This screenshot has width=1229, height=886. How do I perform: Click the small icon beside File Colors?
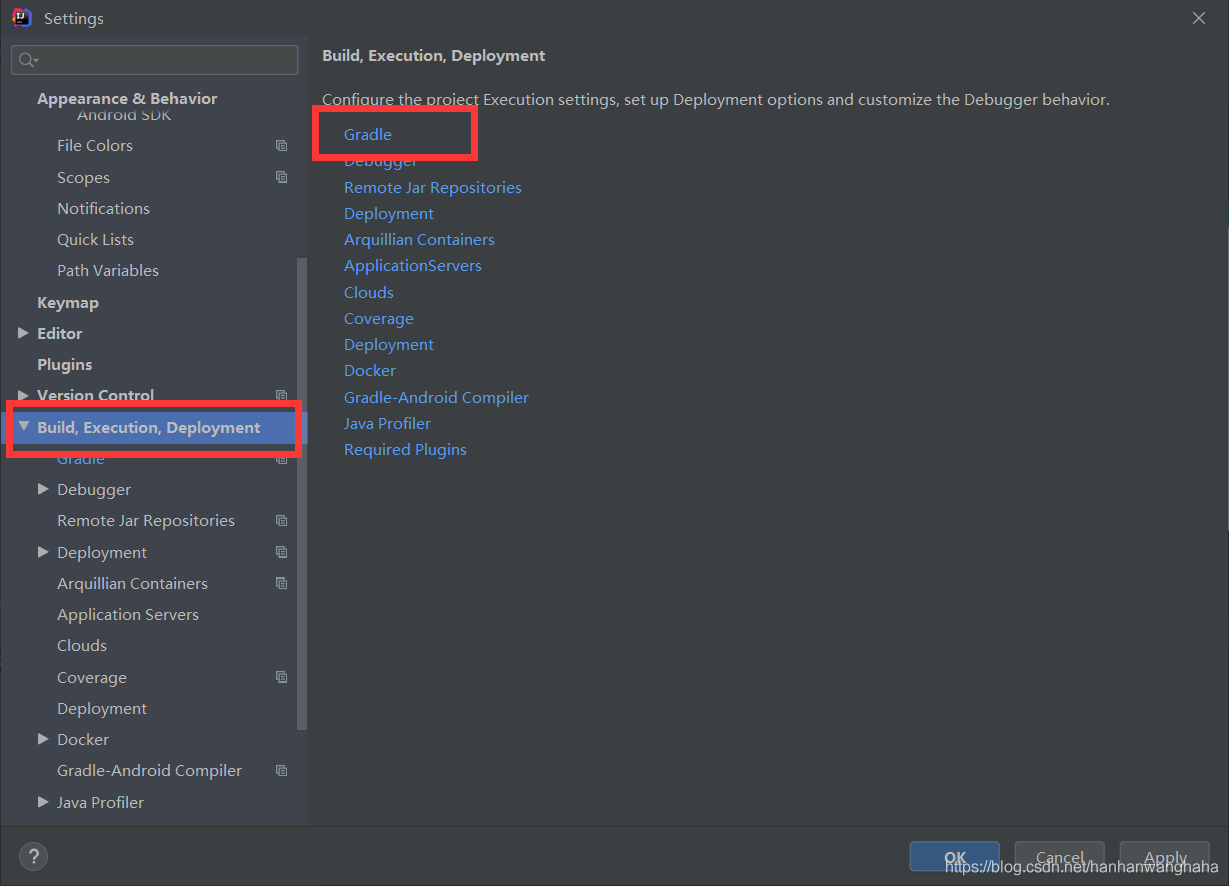[281, 145]
